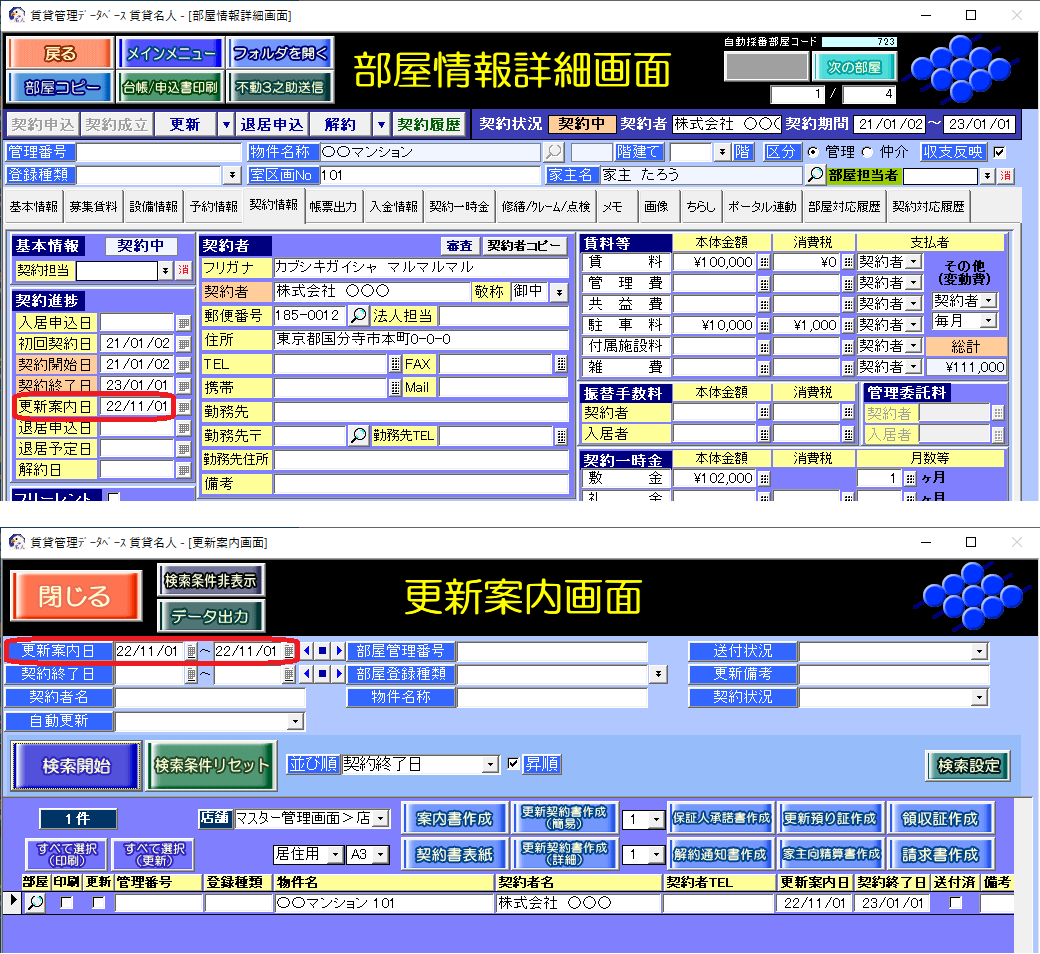Image resolution: width=1040 pixels, height=954 pixels.
Task: Switch to the 入金情報 tab
Action: coord(393,207)
